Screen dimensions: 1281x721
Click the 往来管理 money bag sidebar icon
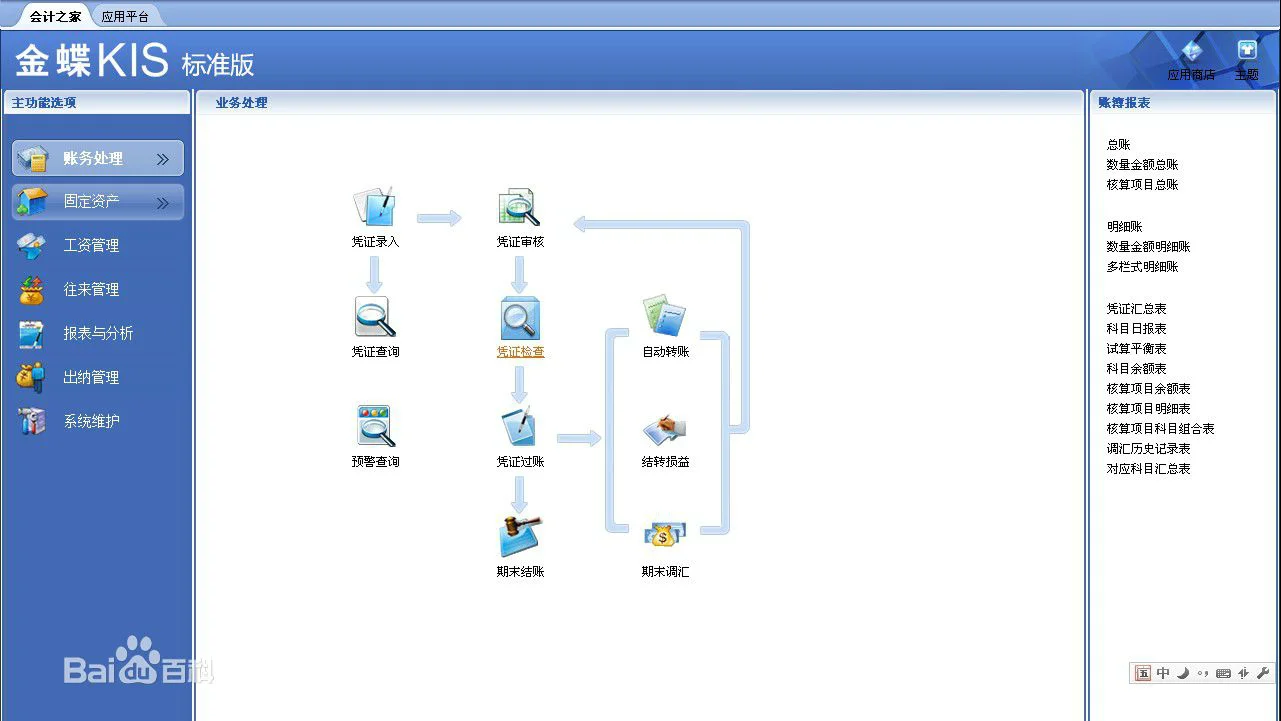coord(31,290)
